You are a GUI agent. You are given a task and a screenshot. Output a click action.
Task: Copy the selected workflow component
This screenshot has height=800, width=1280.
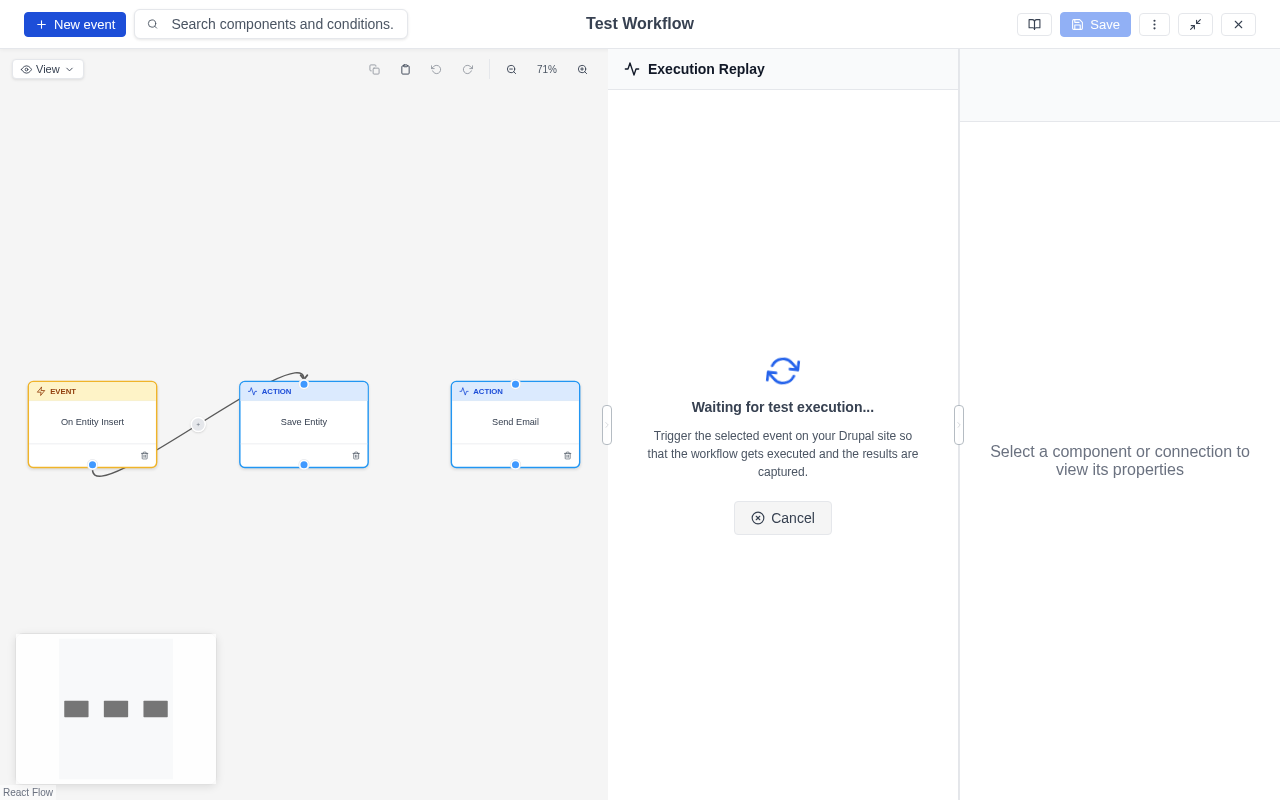[374, 69]
